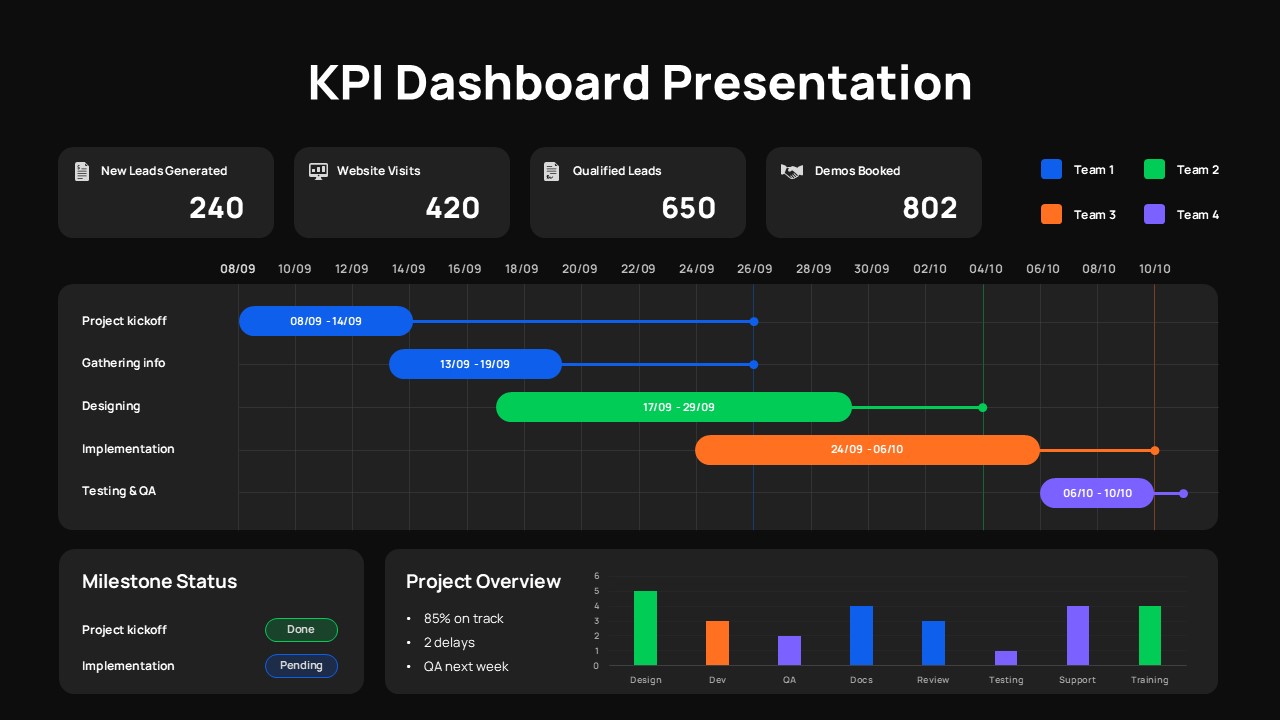The height and width of the screenshot is (720, 1280).
Task: Select the Testing & QA purple bar
Action: coord(1097,493)
